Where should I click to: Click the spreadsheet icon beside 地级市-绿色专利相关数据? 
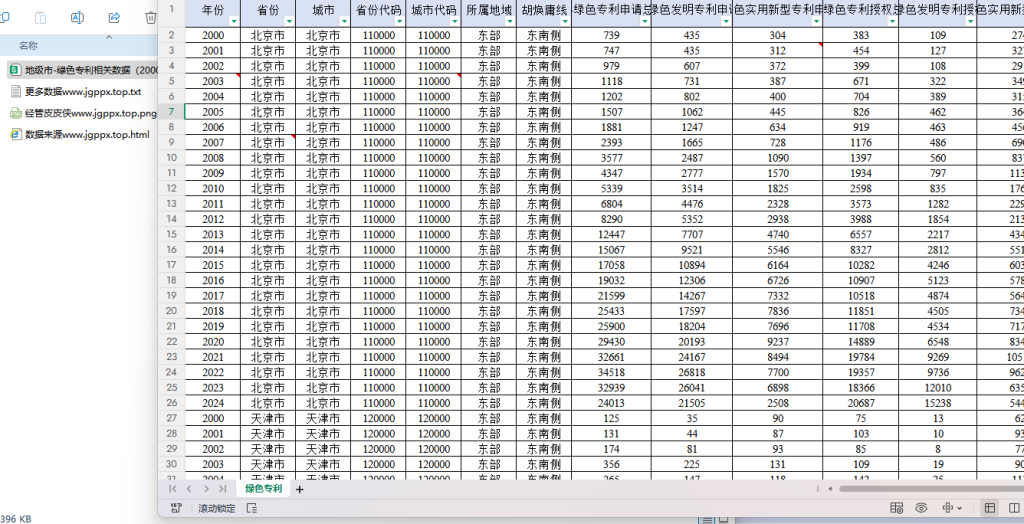[16, 70]
